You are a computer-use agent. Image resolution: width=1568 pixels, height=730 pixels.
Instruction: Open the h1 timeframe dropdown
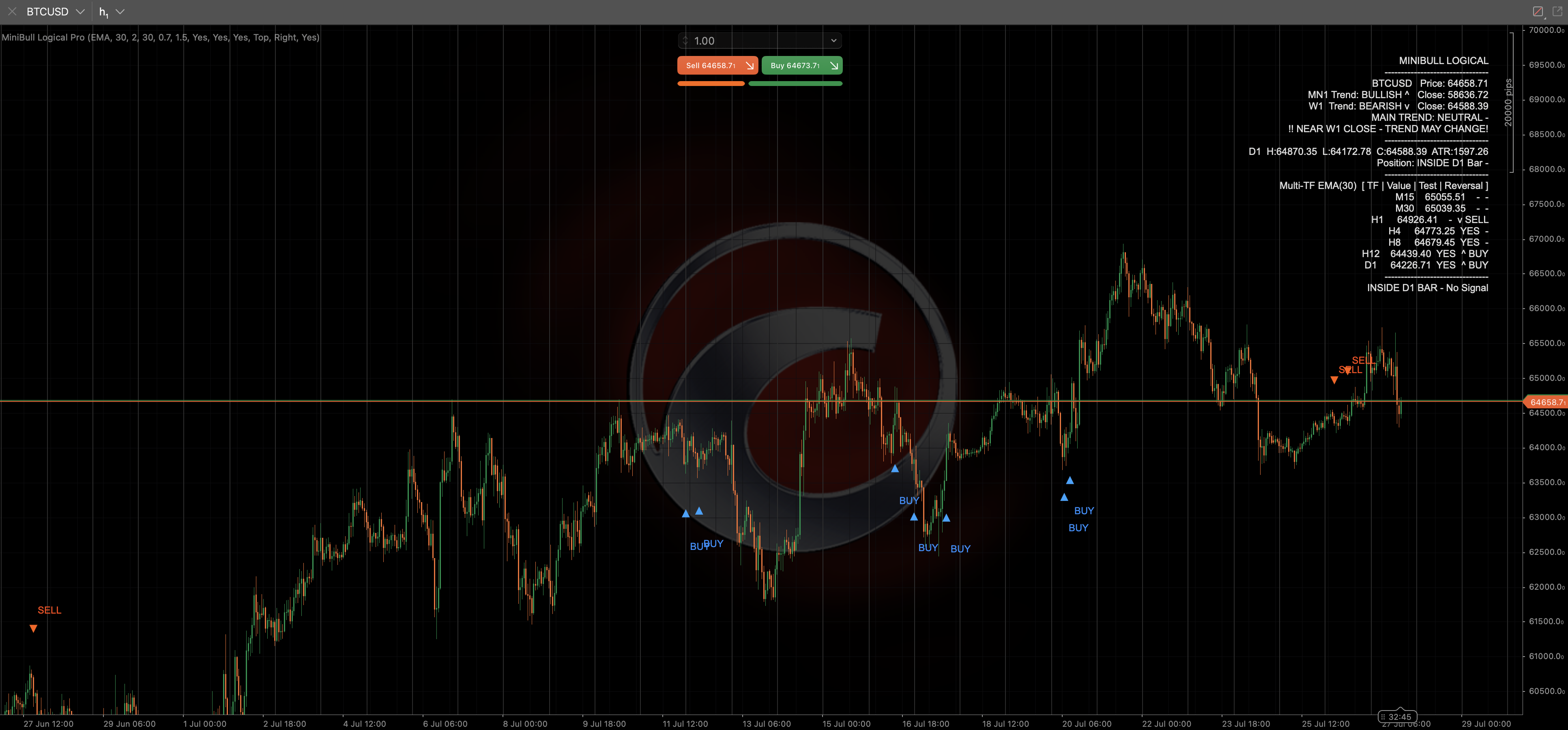[112, 12]
